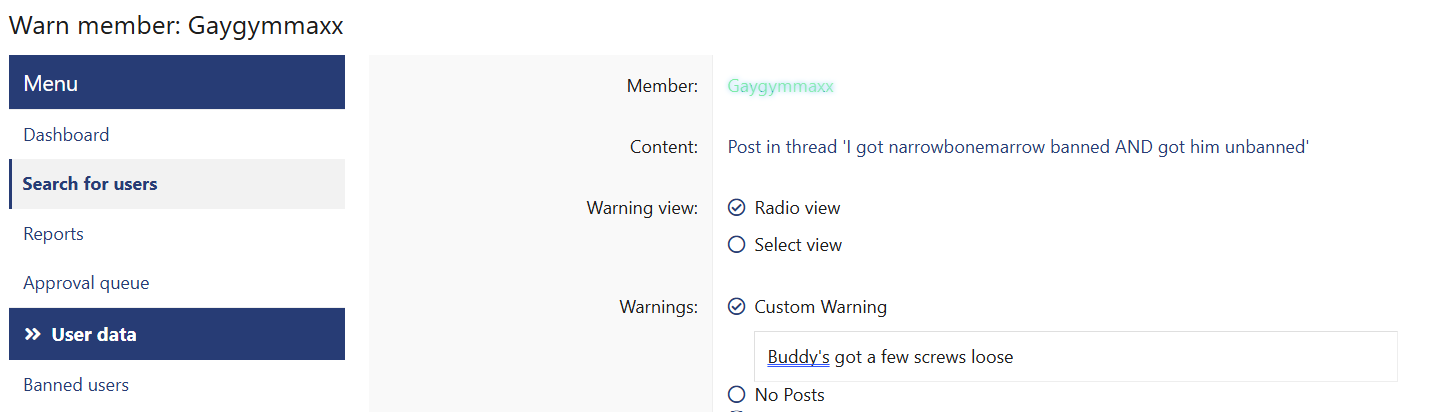Select the Radio view option
Screen dimensions: 1429x412
(x=737, y=208)
